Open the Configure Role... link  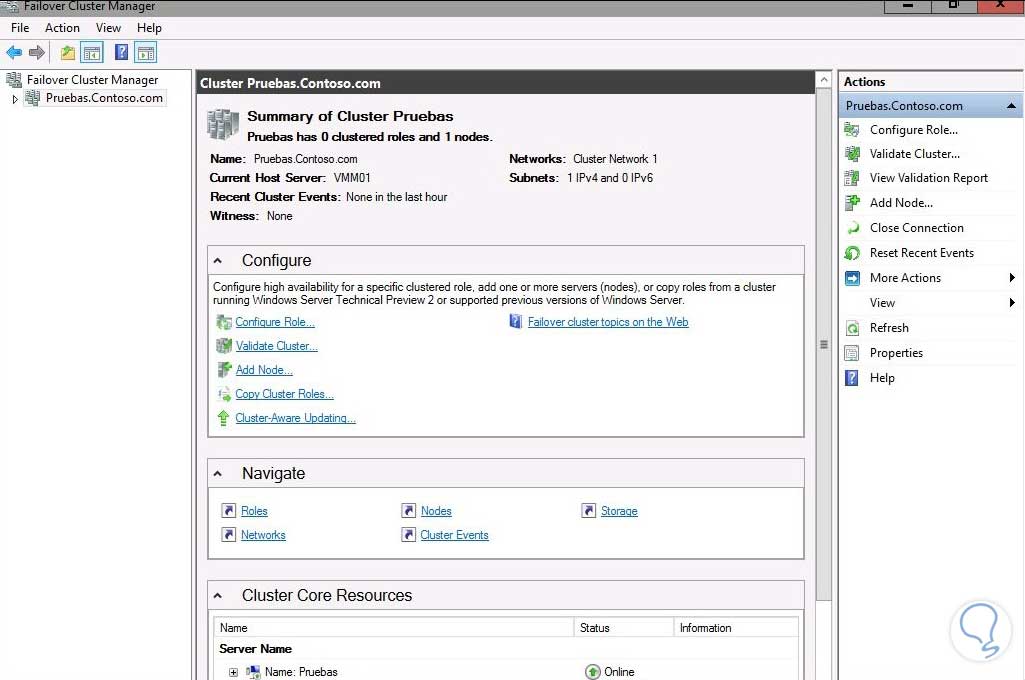point(275,322)
